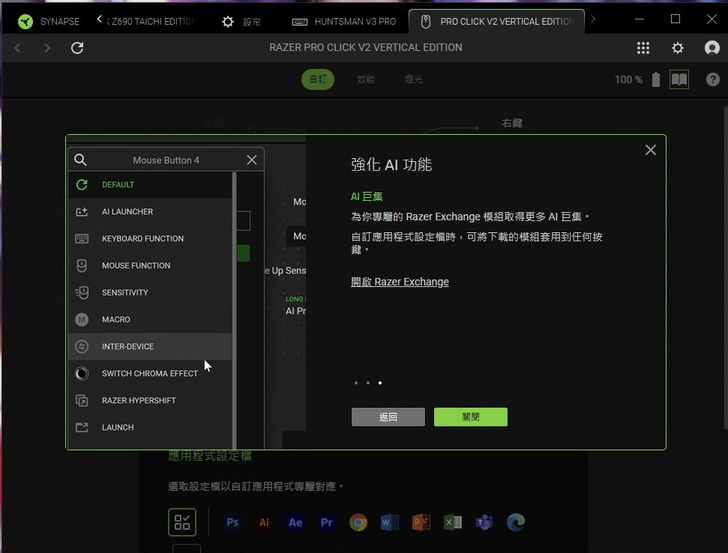The image size is (728, 553).
Task: Open the Macro assignment option
Action: (115, 320)
